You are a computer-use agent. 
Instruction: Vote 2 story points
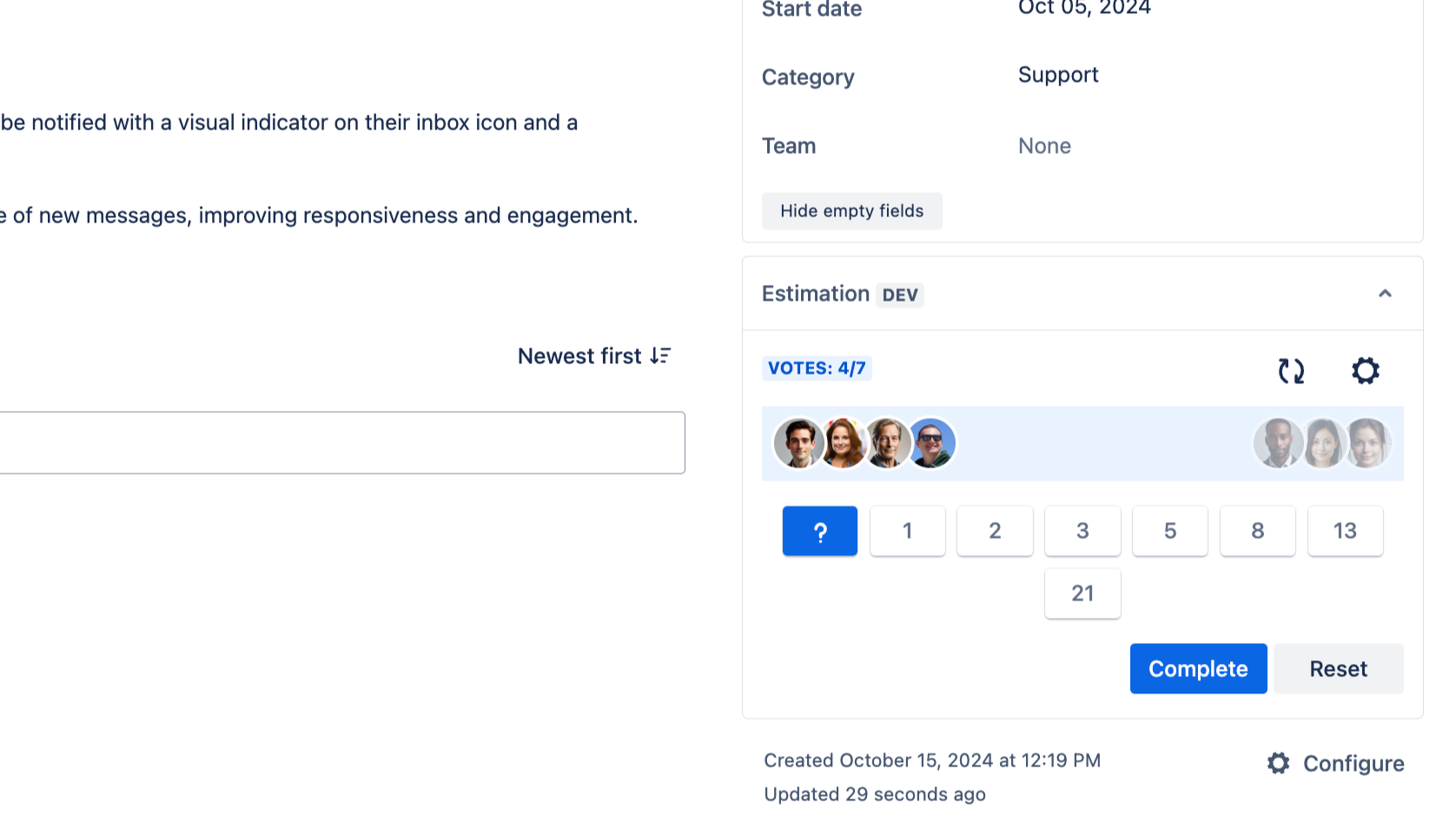coord(994,530)
